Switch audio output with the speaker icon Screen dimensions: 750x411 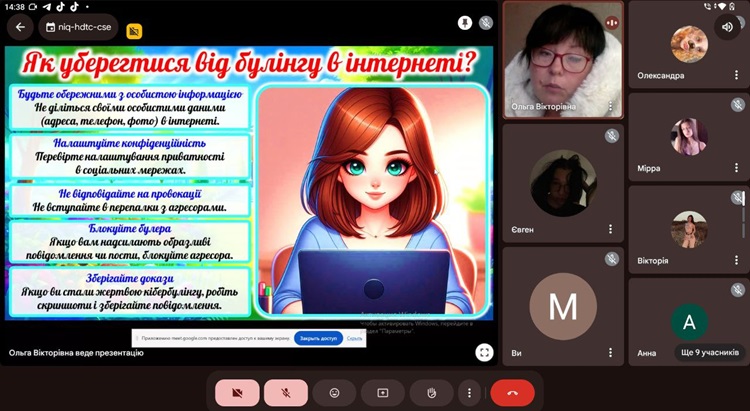click(725, 27)
